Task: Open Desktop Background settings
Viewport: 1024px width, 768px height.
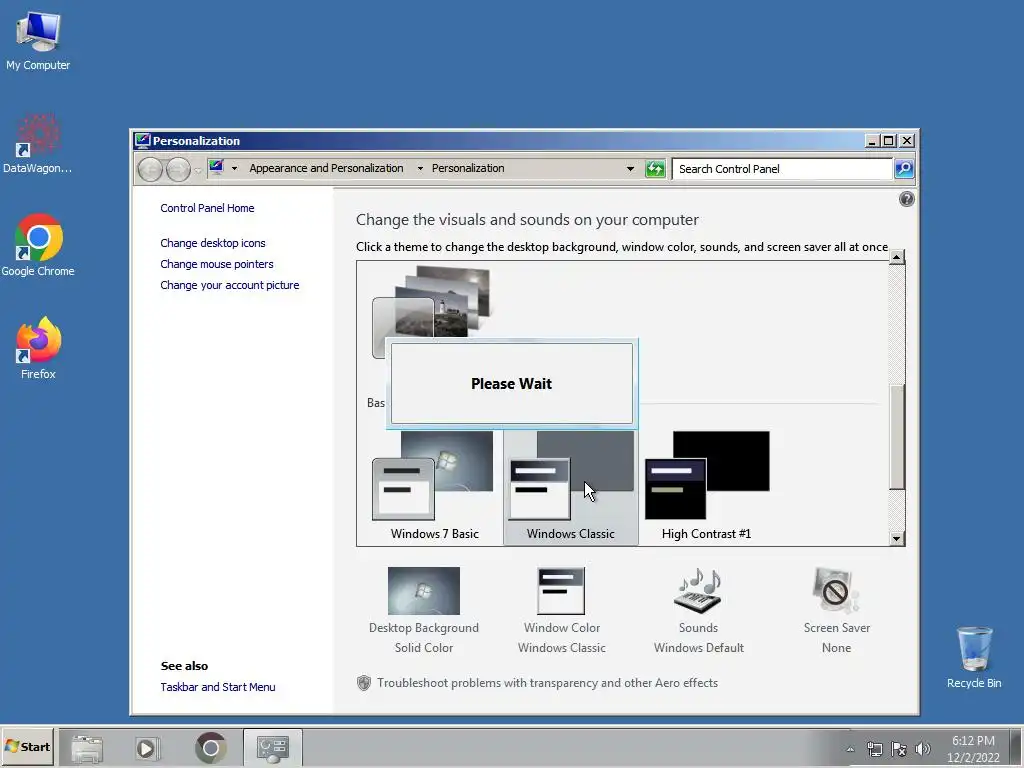Action: click(x=423, y=611)
